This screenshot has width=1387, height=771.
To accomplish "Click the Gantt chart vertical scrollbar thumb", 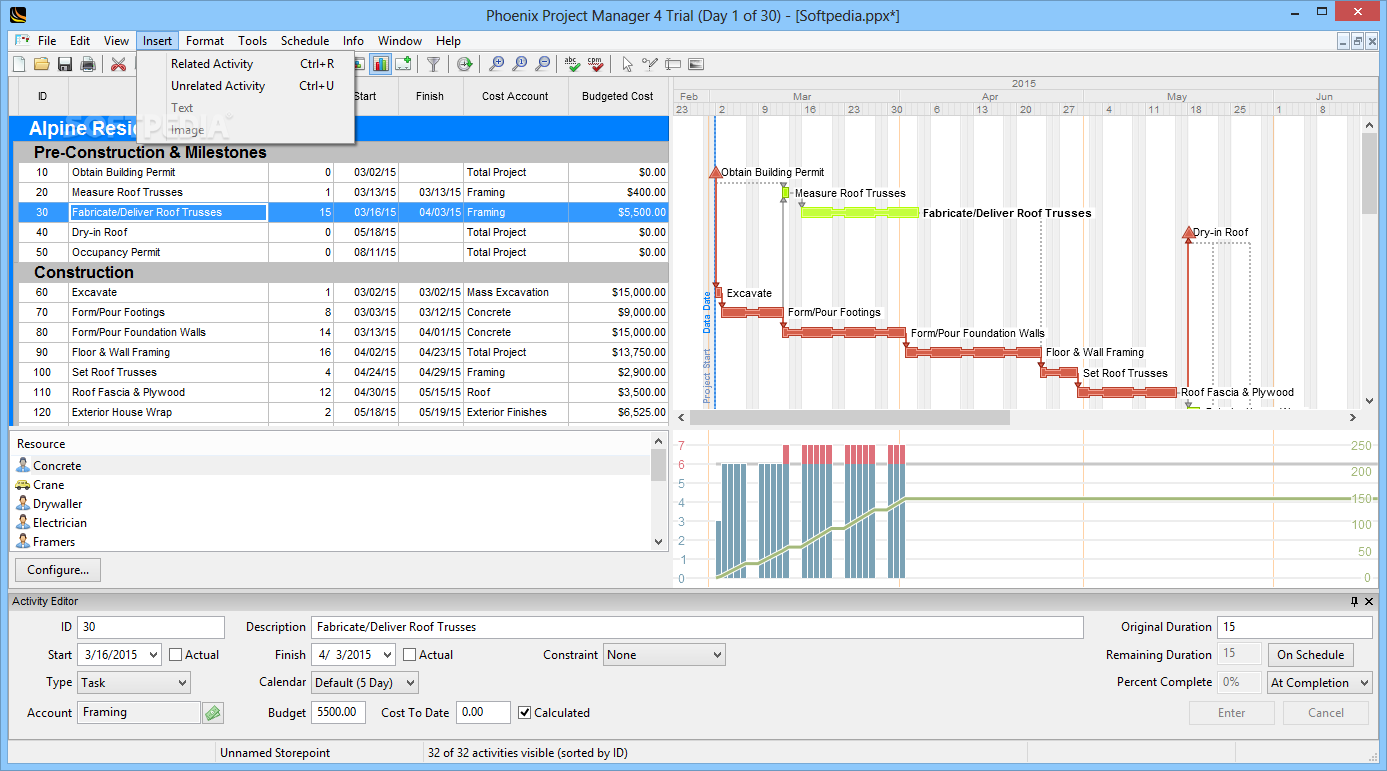I will click(1370, 172).
